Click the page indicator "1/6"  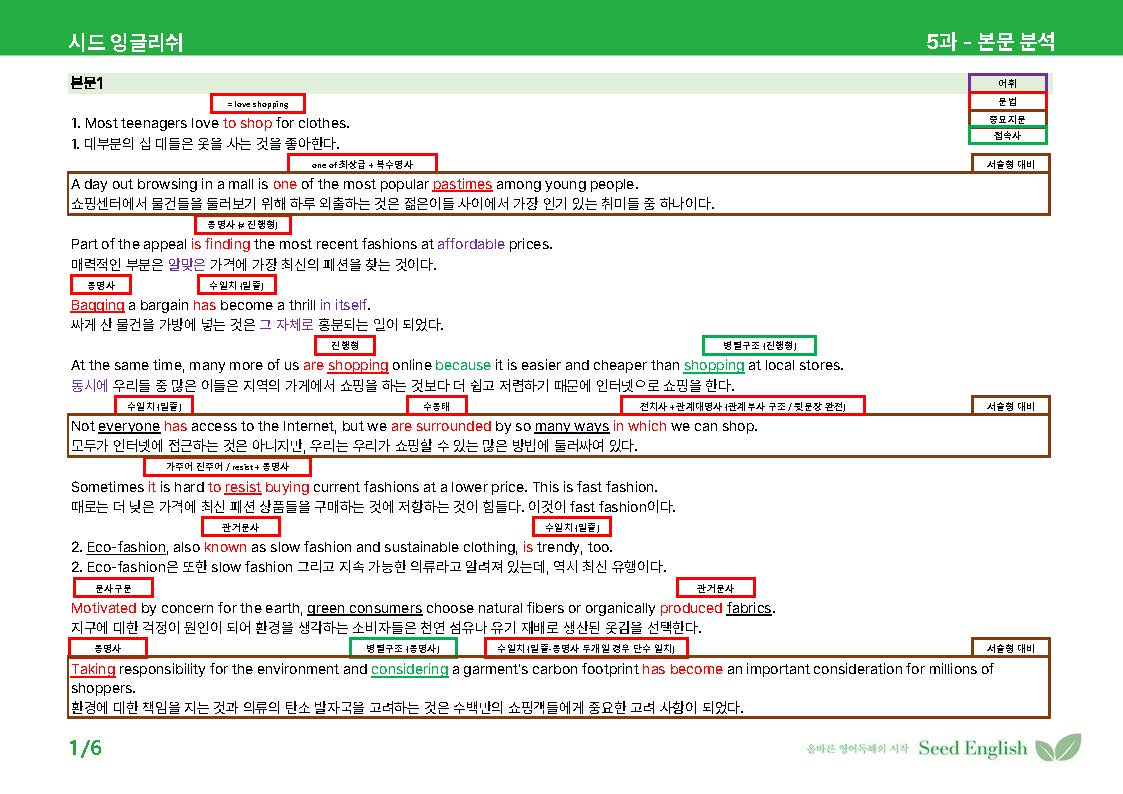(84, 746)
